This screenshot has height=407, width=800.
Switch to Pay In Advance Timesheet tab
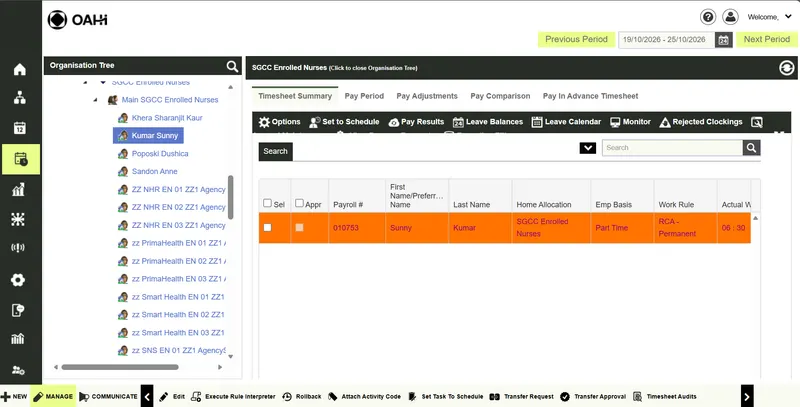[x=590, y=96]
